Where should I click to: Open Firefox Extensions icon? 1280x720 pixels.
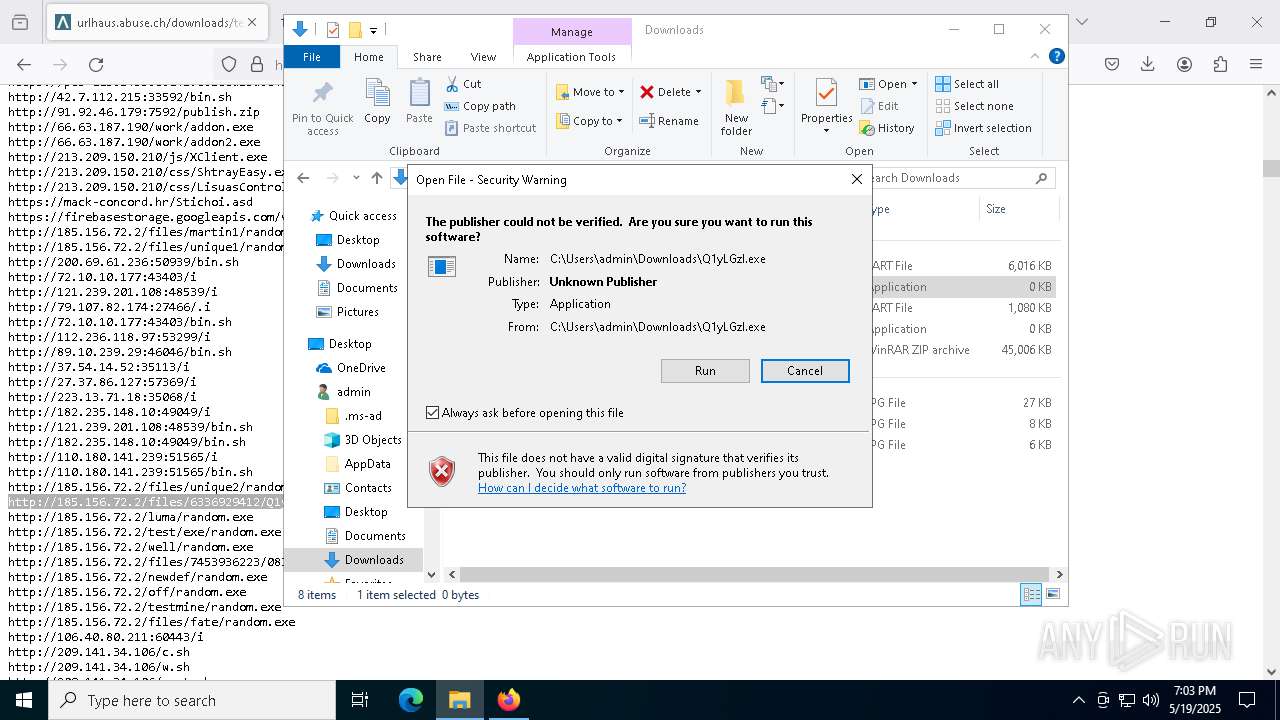[x=1220, y=65]
